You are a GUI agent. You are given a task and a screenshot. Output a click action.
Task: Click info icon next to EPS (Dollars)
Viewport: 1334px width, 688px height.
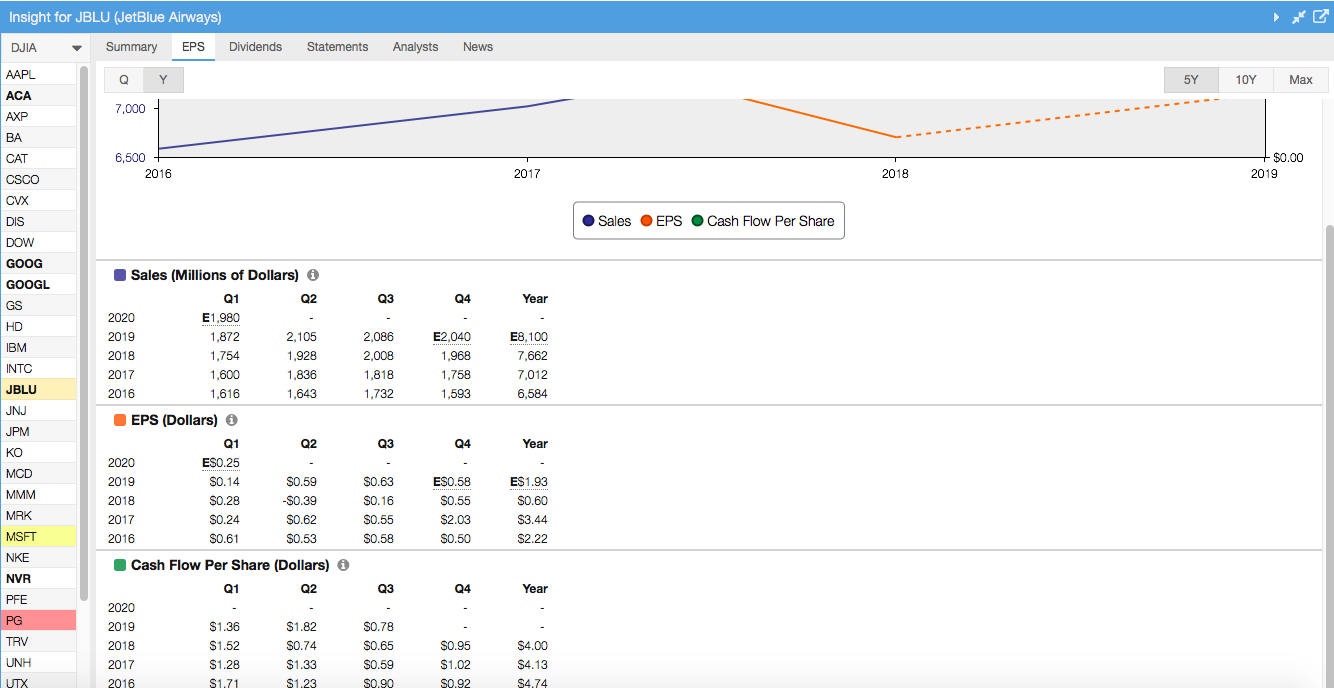(x=232, y=420)
